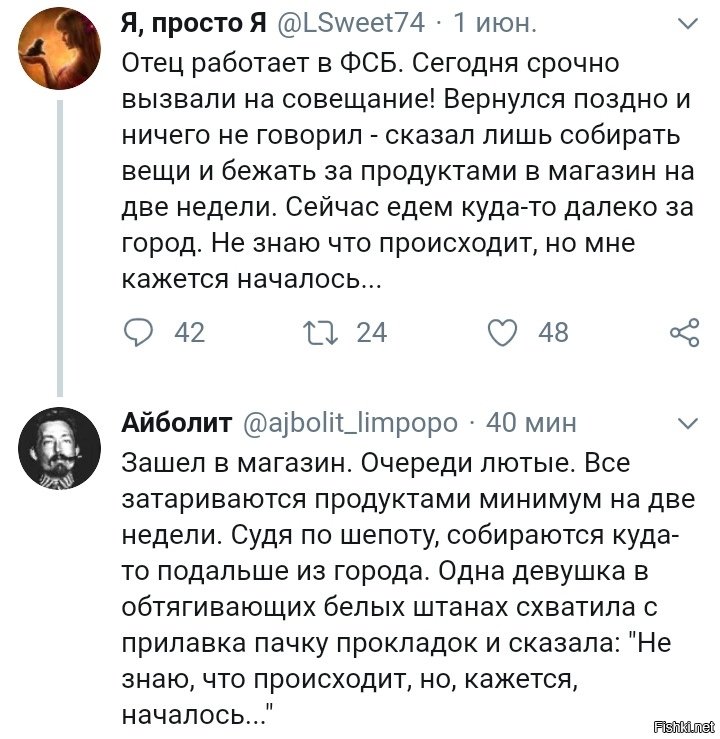Click the display name "Айболит"
The width and height of the screenshot is (720, 739).
177,423
